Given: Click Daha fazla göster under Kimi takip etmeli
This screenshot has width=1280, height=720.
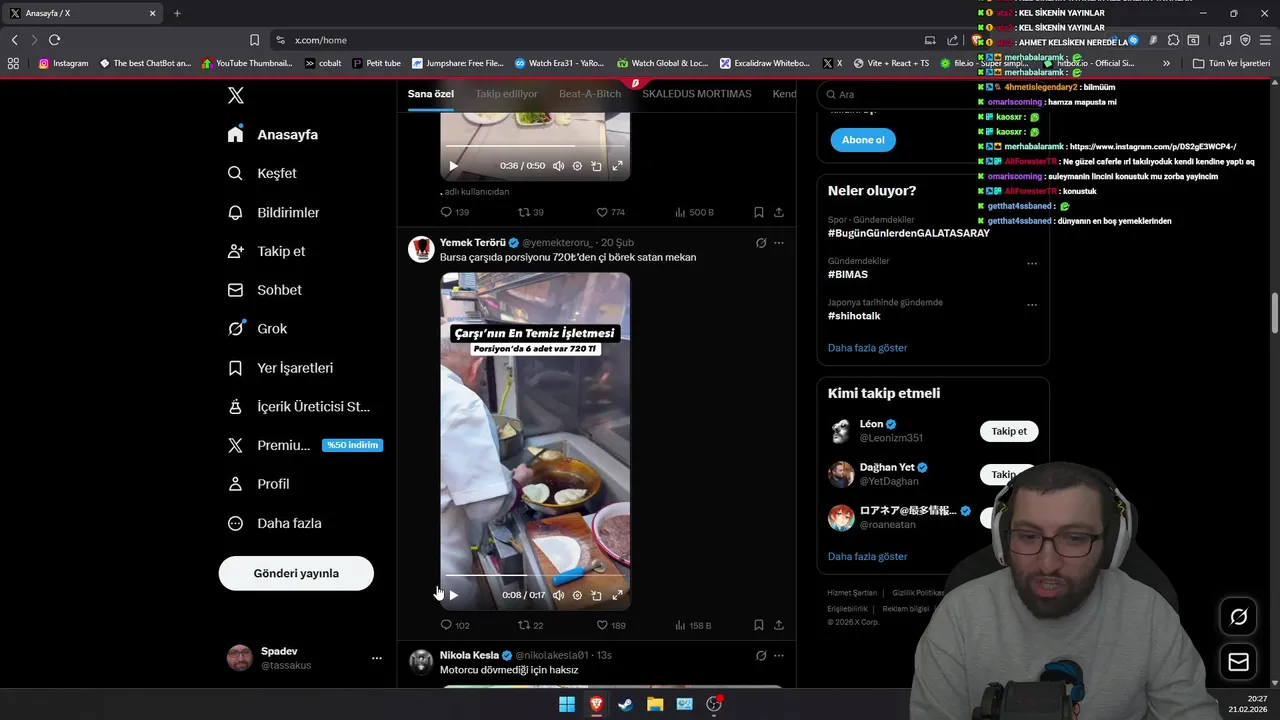Looking at the screenshot, I should 868,556.
